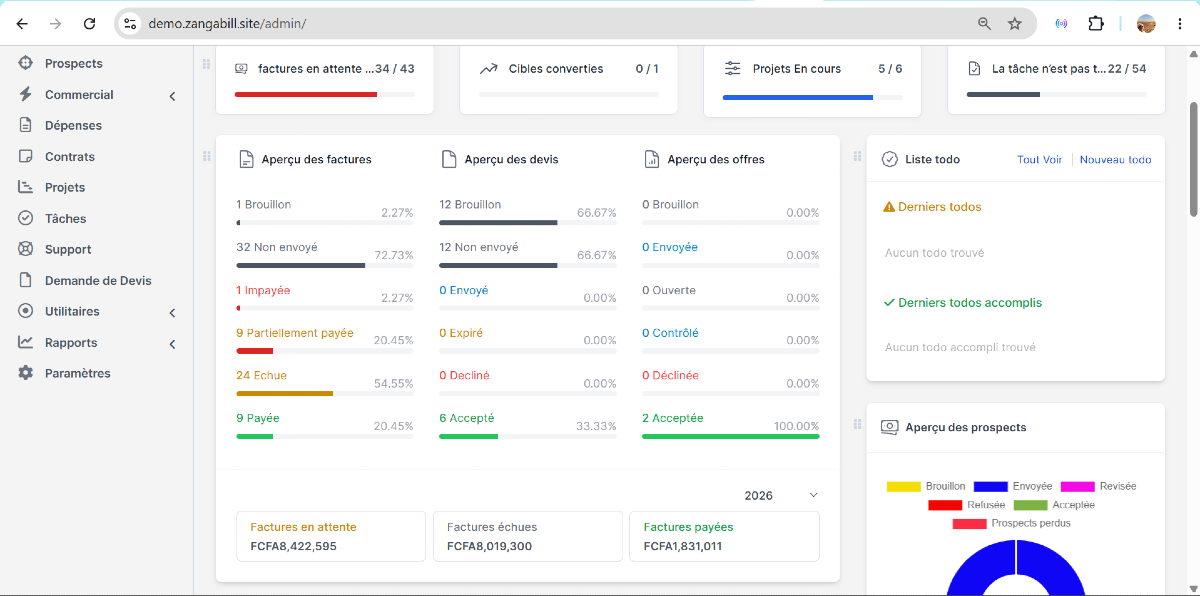Toggle Brouillon yellow legend swatch
This screenshot has width=1200, height=596.
[904, 486]
